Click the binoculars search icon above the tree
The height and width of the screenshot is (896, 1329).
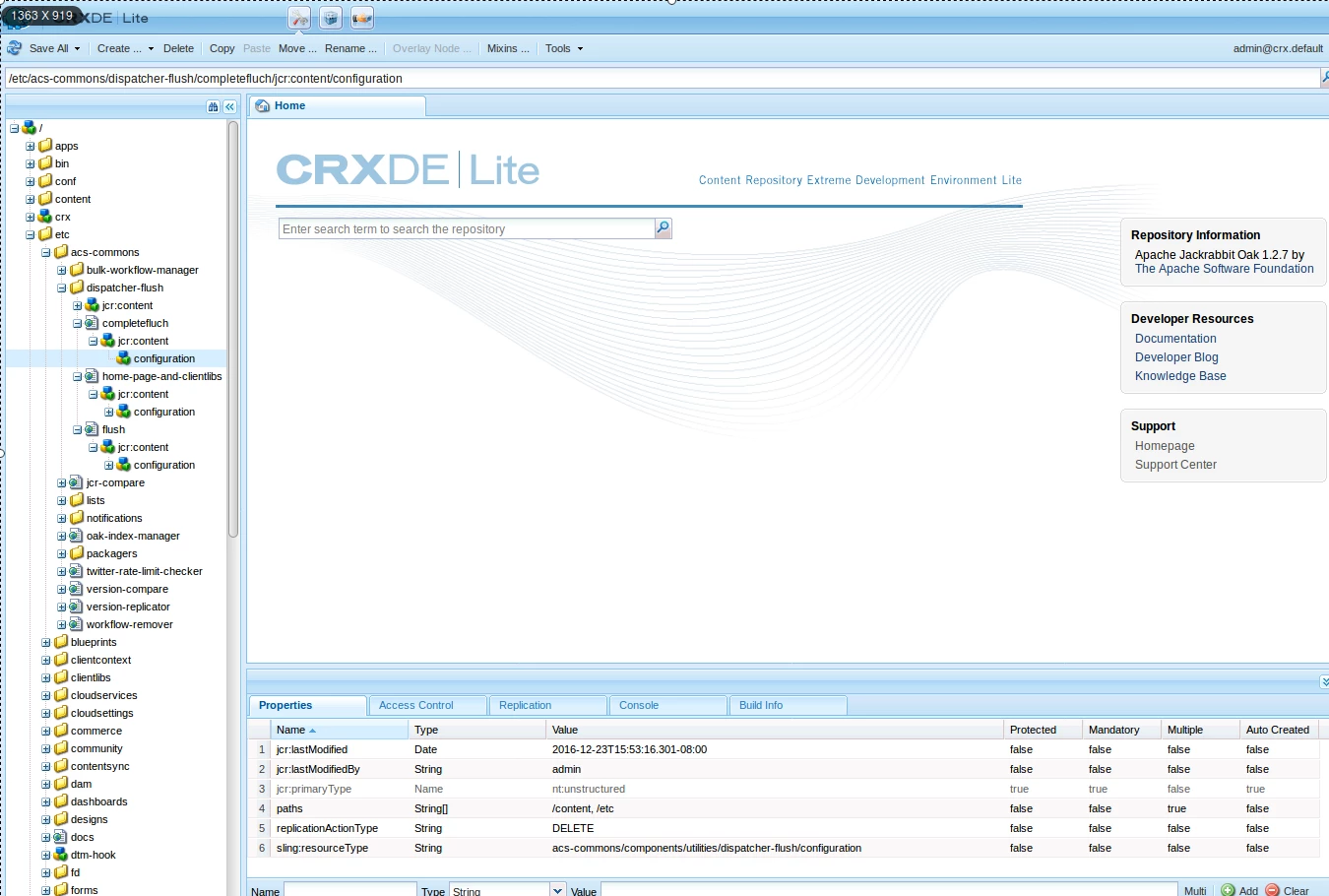(x=214, y=106)
